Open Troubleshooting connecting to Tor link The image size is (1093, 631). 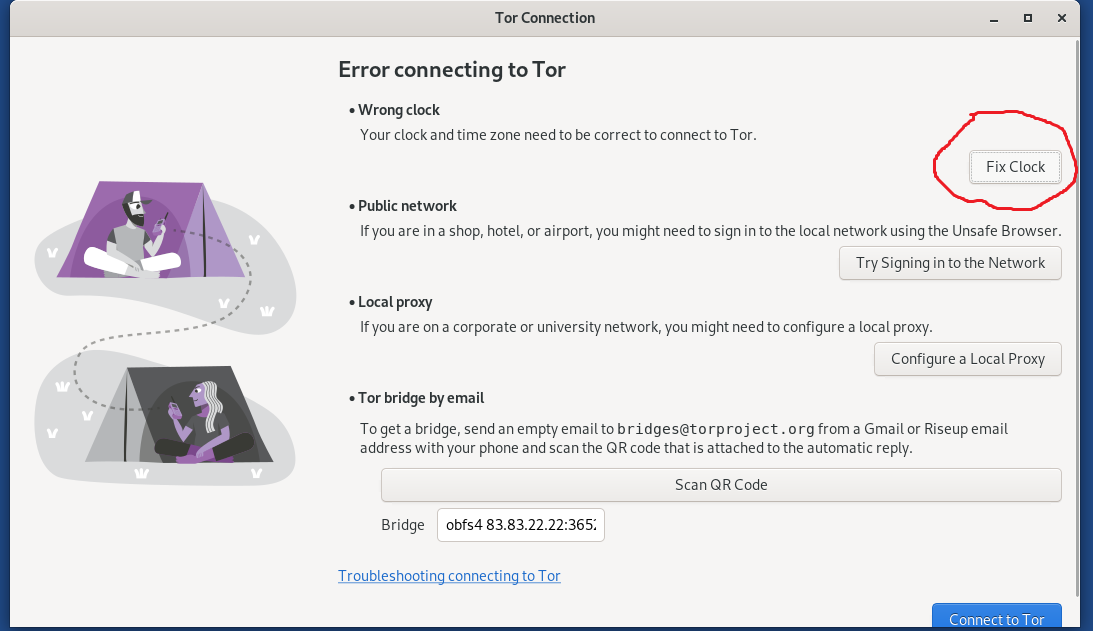click(x=449, y=576)
